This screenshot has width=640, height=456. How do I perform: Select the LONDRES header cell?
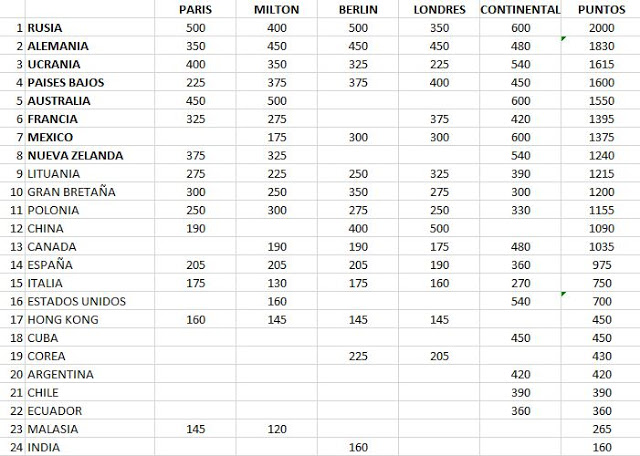tap(439, 9)
